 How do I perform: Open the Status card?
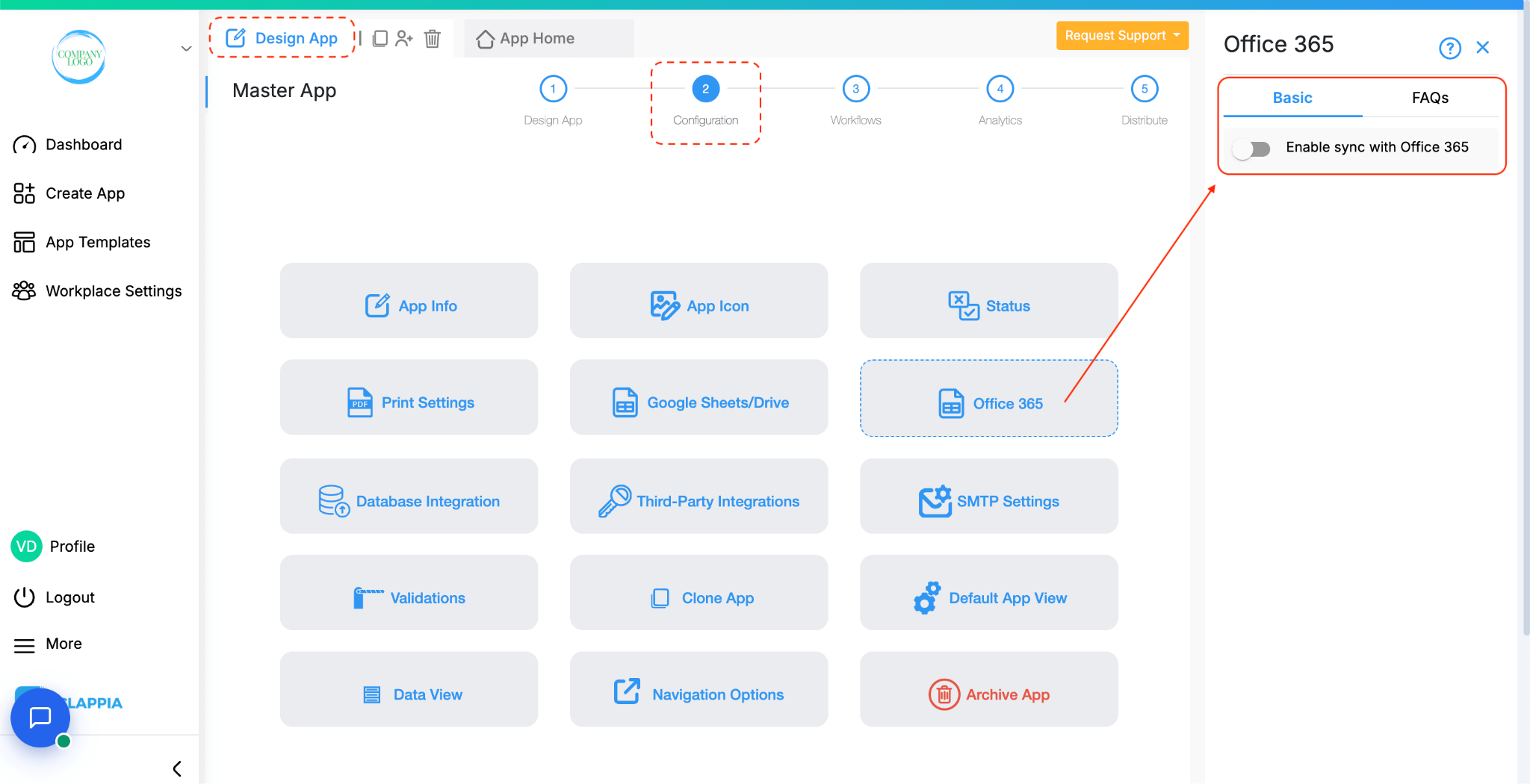[988, 300]
